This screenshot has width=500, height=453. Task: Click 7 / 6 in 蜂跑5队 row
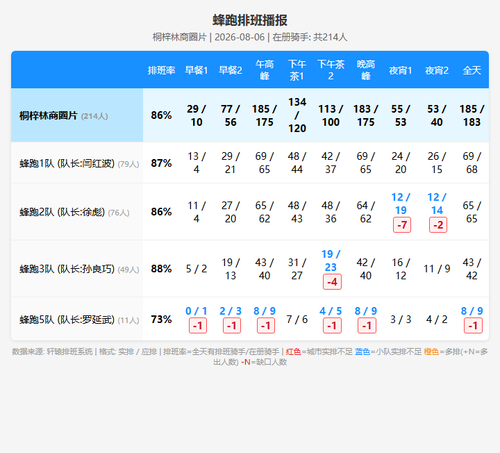pyautogui.click(x=297, y=319)
